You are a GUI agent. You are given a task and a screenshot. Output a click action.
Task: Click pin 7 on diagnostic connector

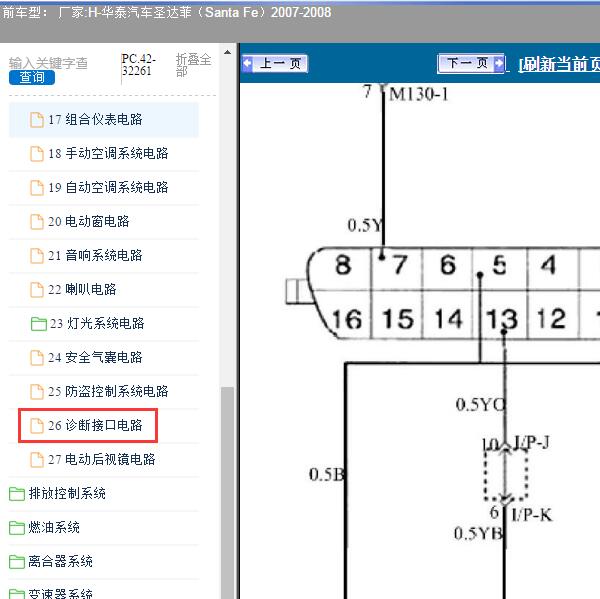[400, 265]
